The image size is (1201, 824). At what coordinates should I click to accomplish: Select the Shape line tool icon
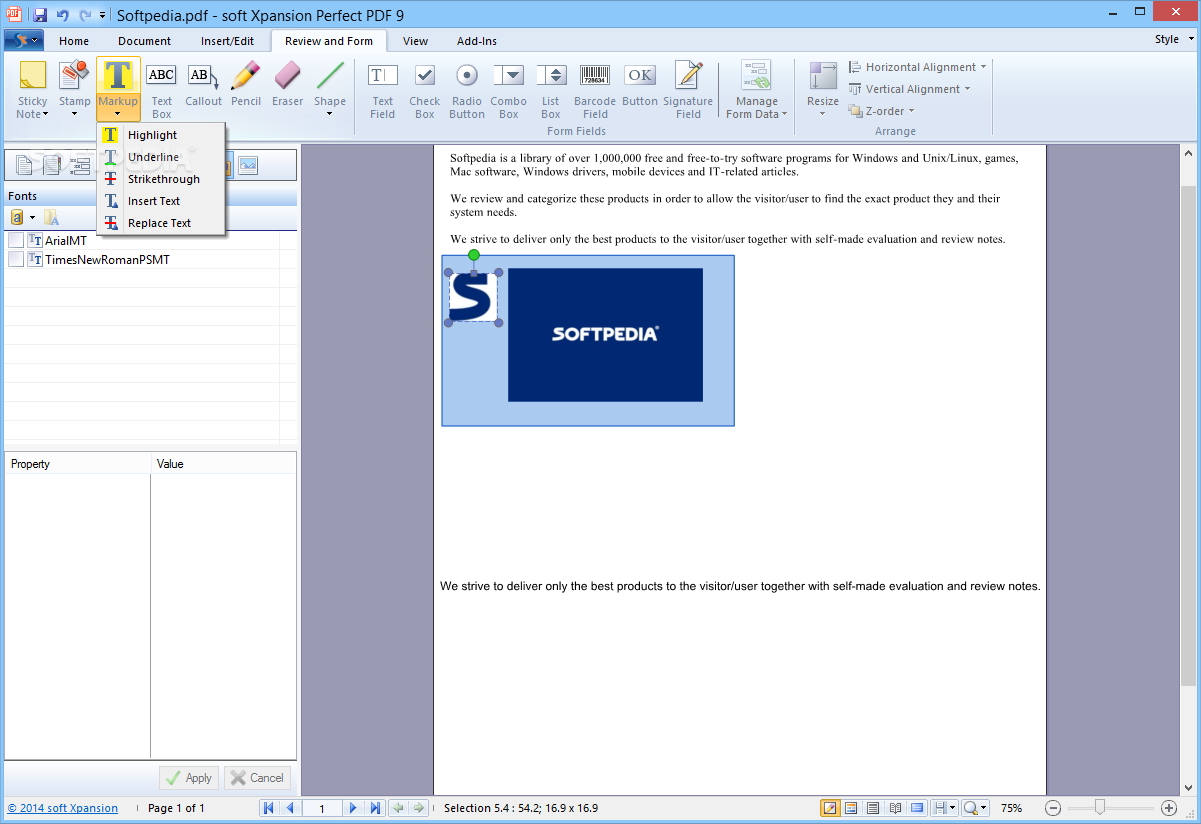point(330,76)
